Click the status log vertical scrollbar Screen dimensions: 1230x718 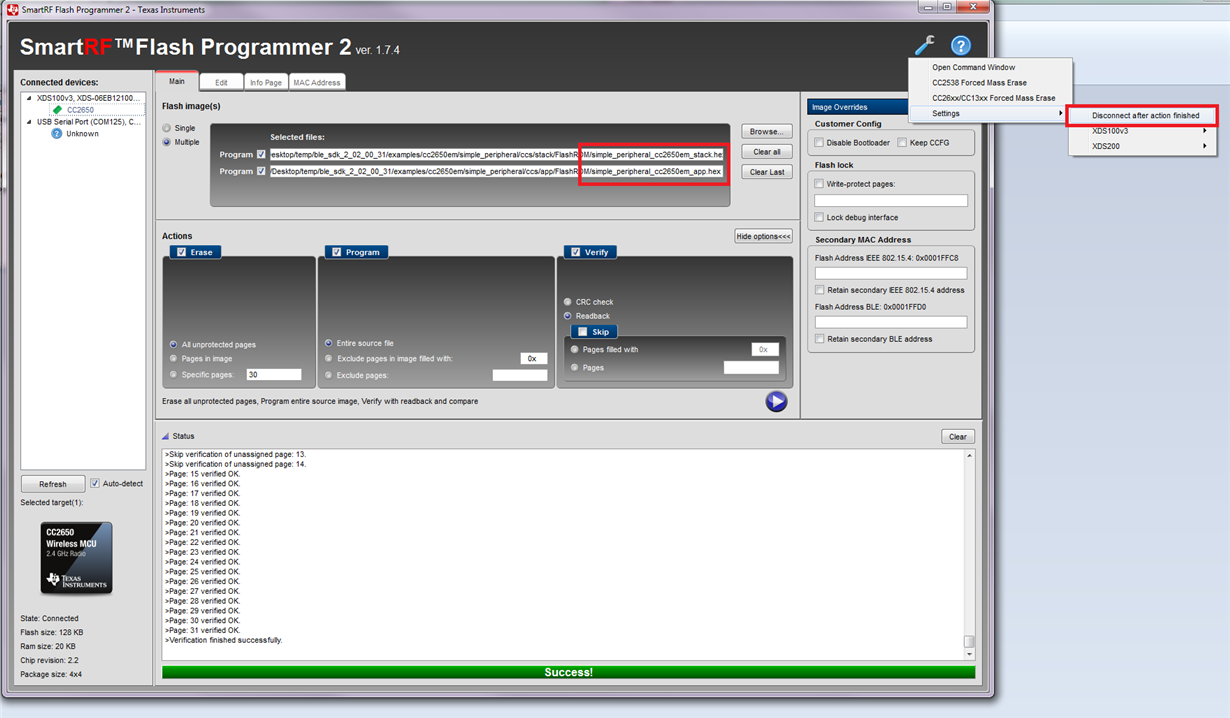point(969,554)
